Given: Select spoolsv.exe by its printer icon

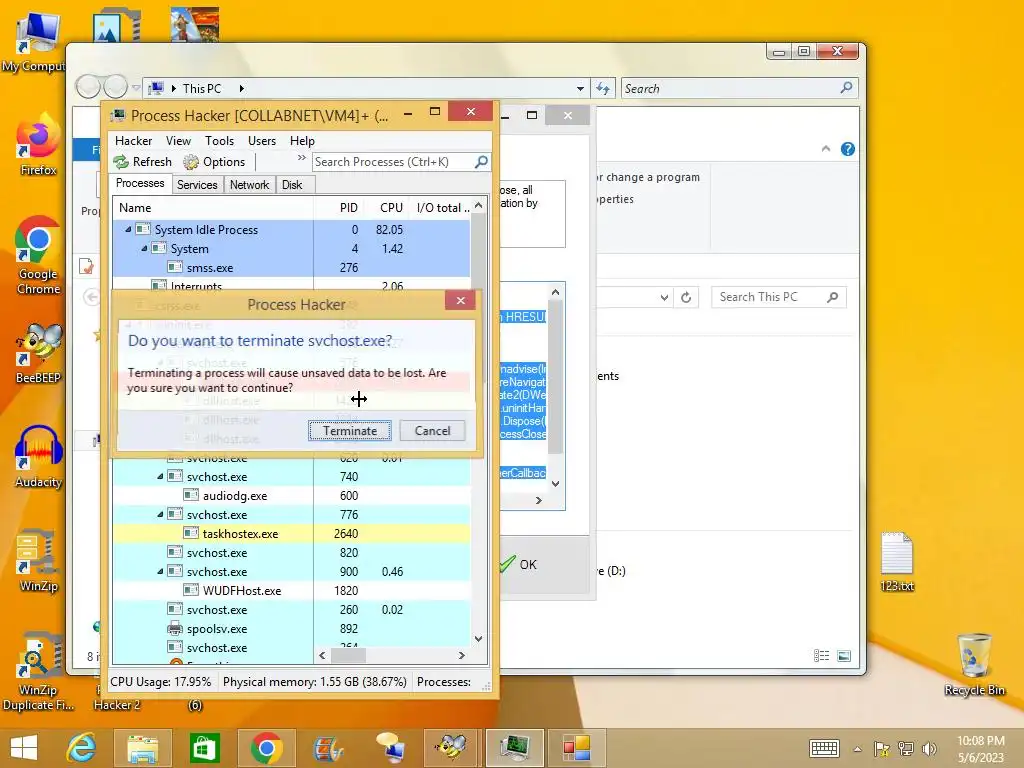Looking at the screenshot, I should point(174,628).
